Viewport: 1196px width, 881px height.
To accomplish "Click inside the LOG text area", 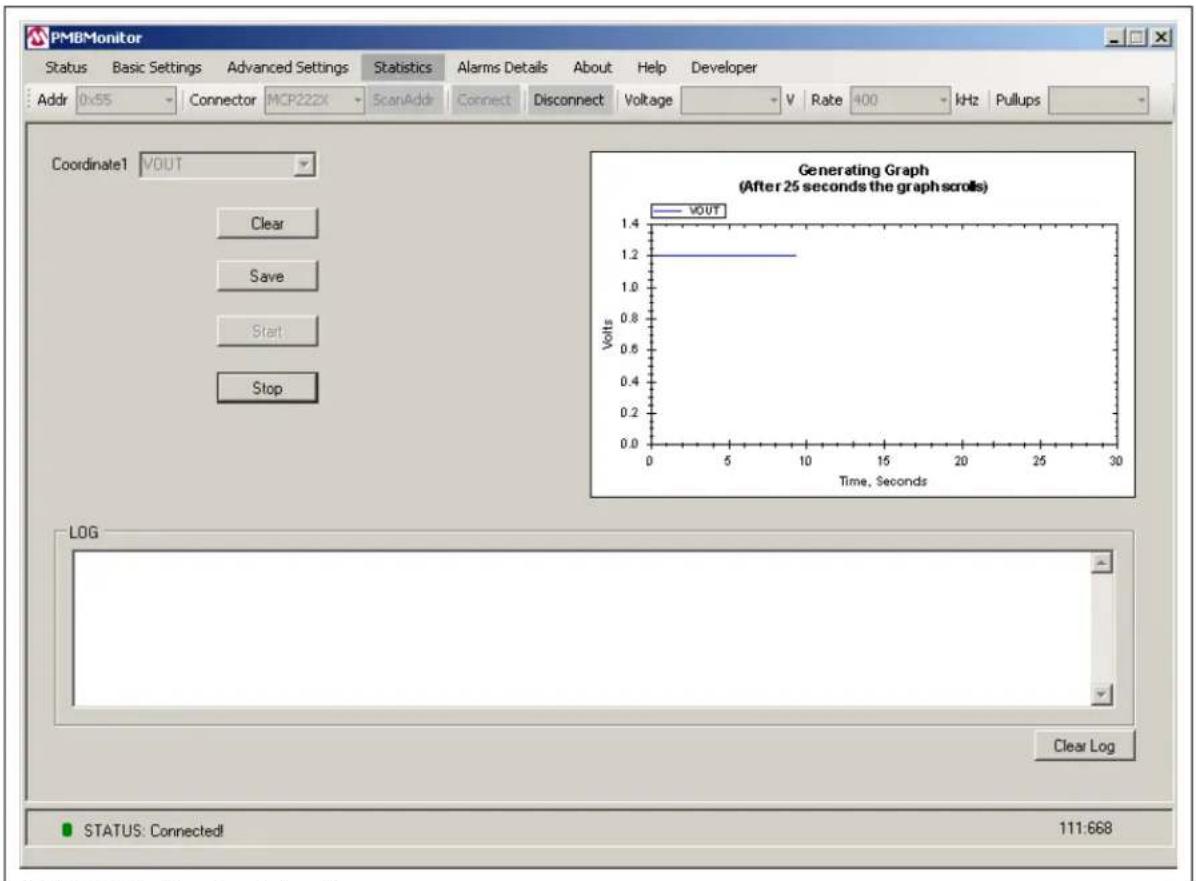I will click(583, 629).
